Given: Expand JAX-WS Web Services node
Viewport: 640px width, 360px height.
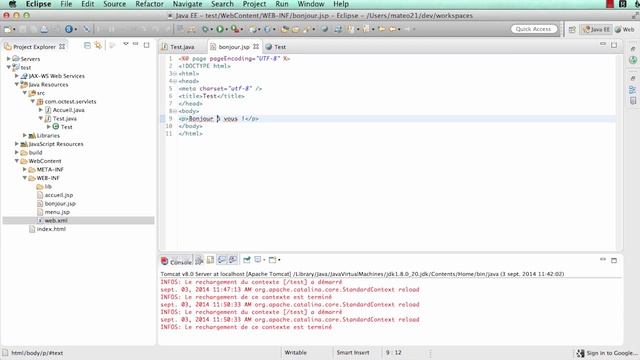Looking at the screenshot, I should 17,76.
